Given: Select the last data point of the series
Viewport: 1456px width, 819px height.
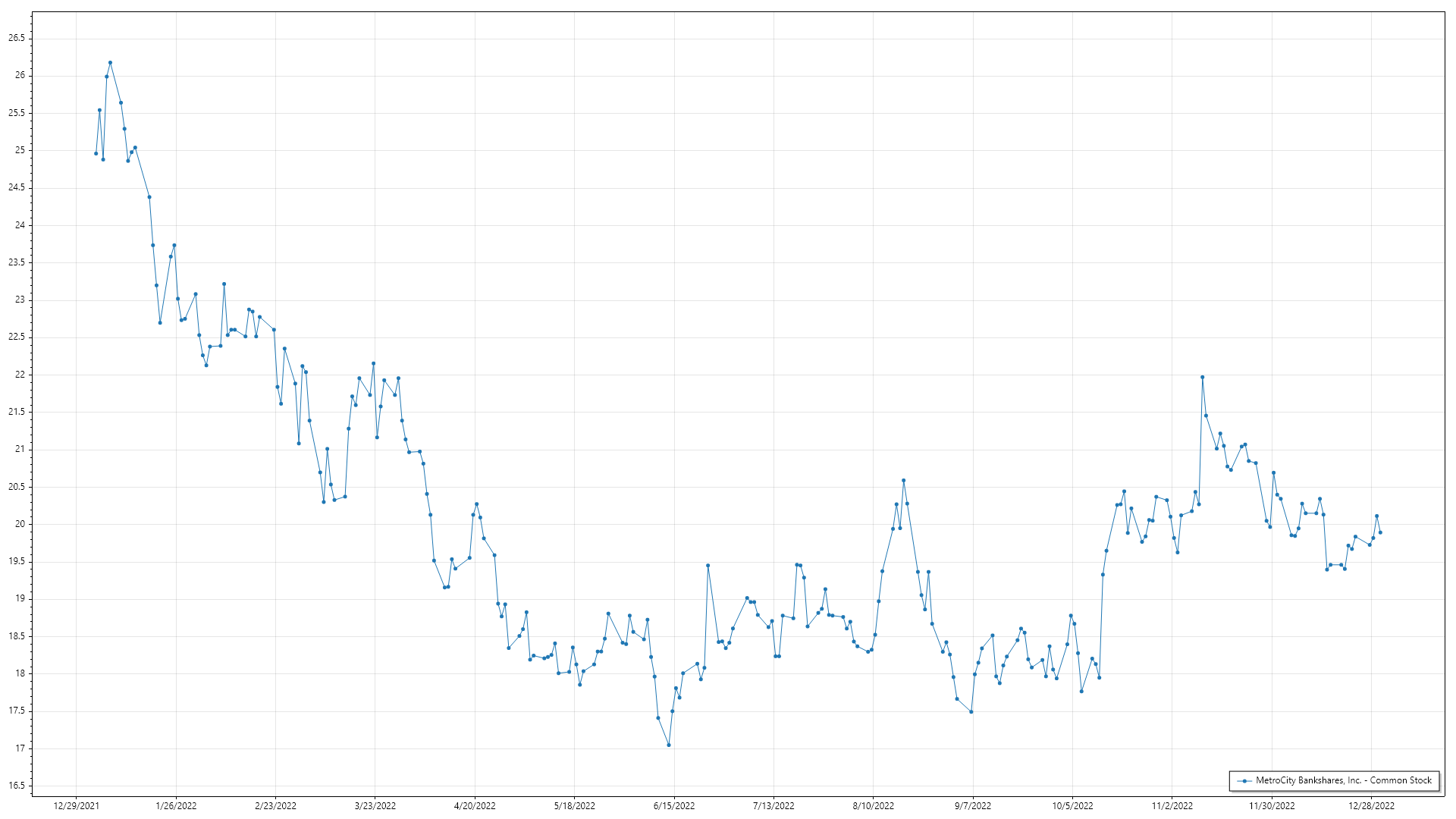Looking at the screenshot, I should pyautogui.click(x=1380, y=532).
